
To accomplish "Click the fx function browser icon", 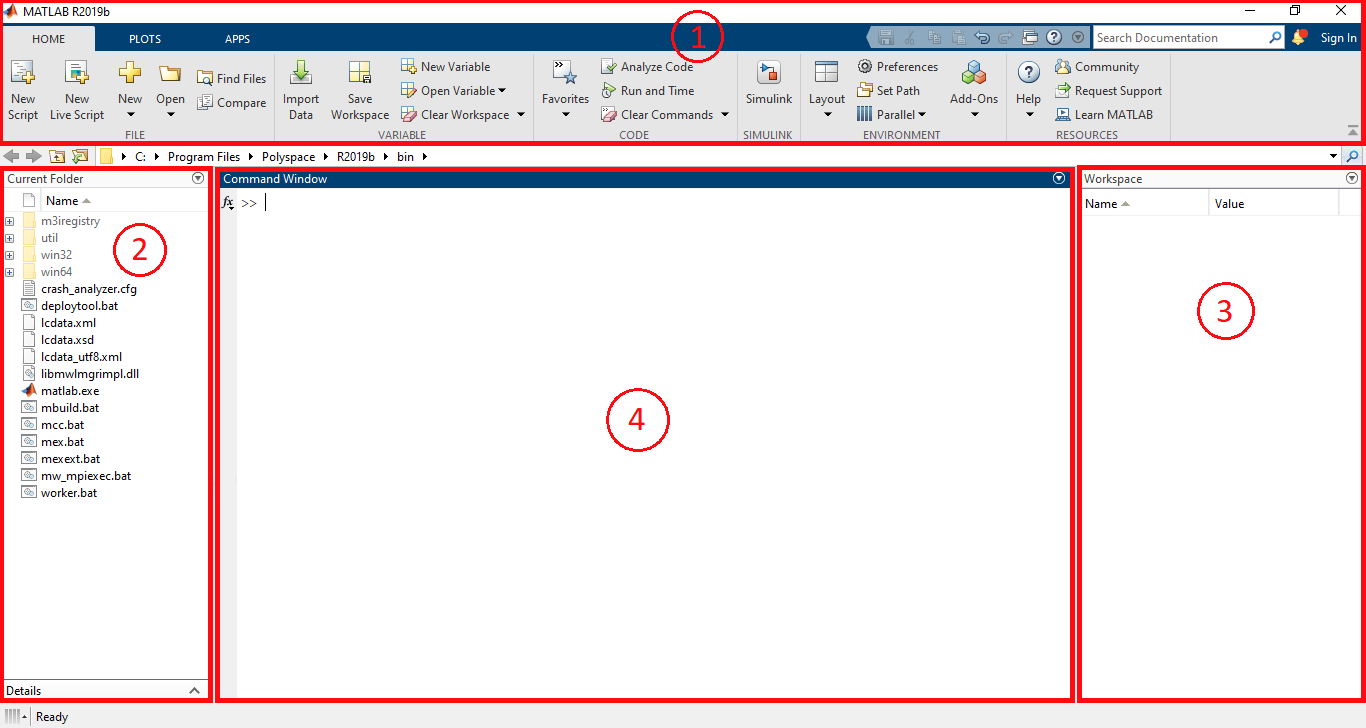I will click(227, 203).
